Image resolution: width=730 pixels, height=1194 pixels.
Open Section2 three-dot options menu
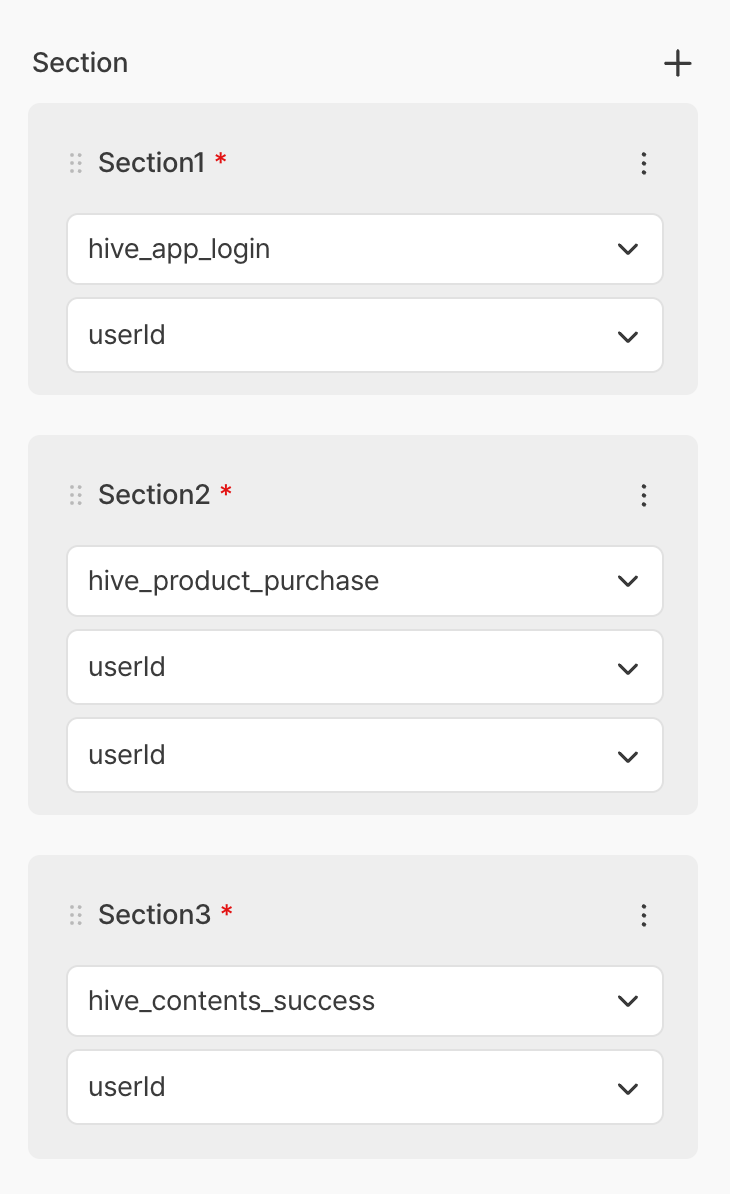[x=644, y=495]
